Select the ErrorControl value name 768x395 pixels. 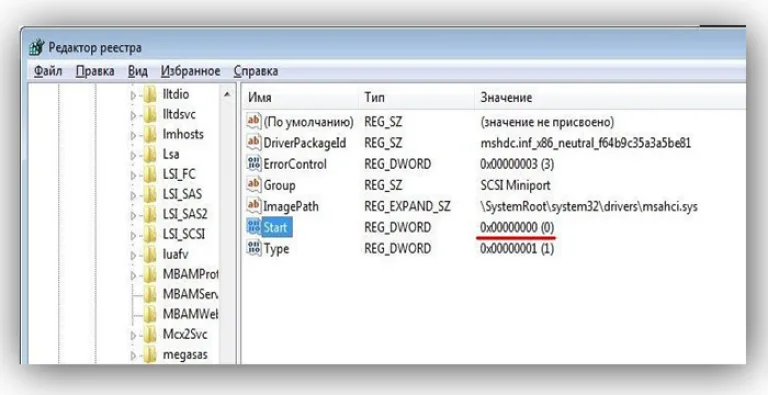(x=295, y=164)
